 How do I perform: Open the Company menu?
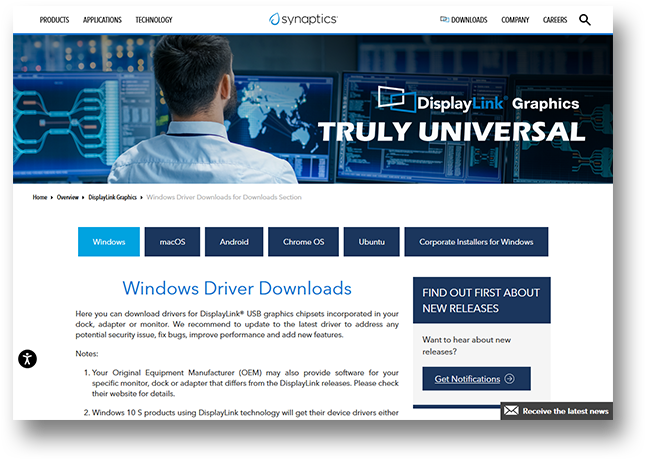pos(515,20)
